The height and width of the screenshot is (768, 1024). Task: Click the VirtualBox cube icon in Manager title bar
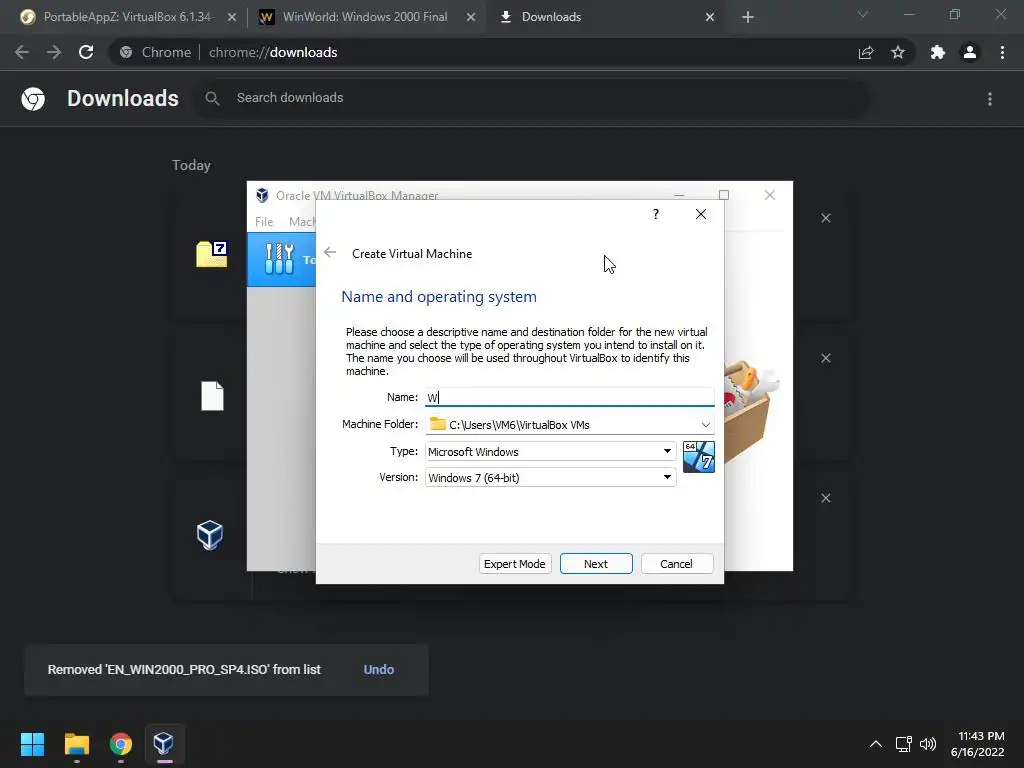[262, 195]
